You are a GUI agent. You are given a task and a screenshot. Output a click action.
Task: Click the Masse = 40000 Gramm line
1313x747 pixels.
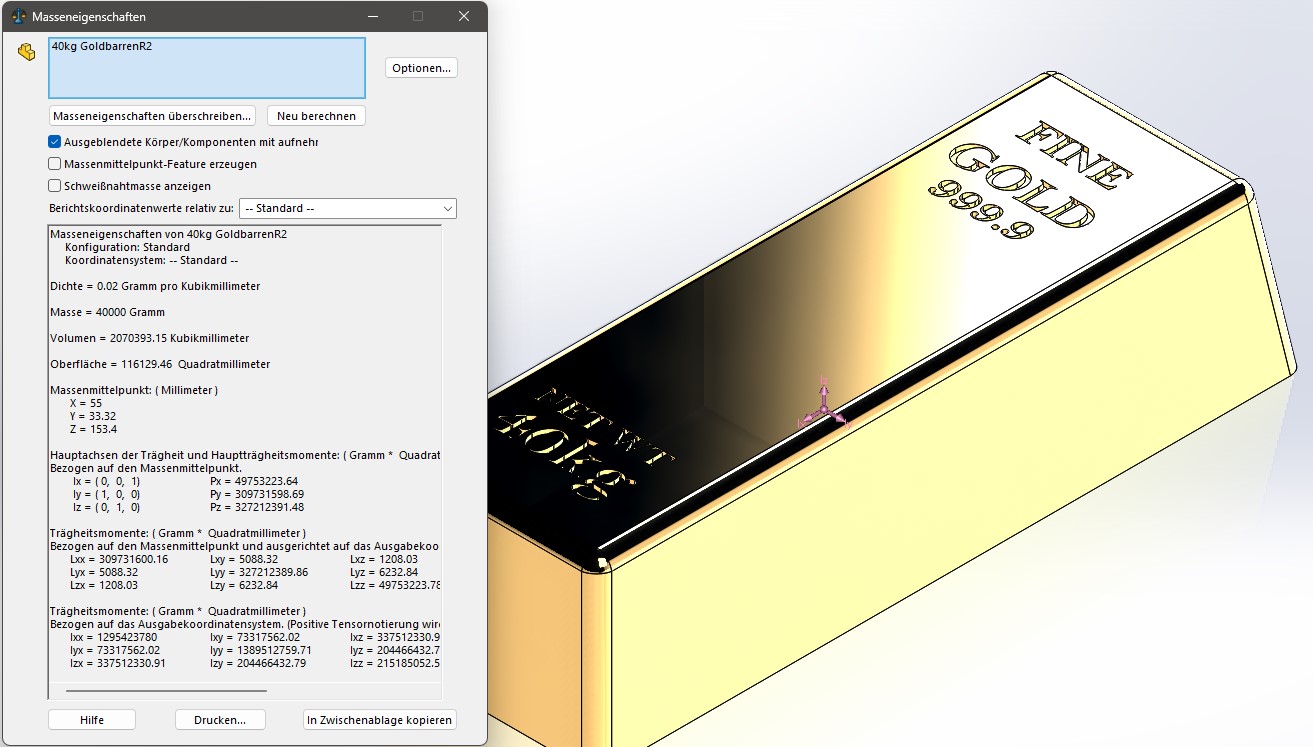(107, 312)
